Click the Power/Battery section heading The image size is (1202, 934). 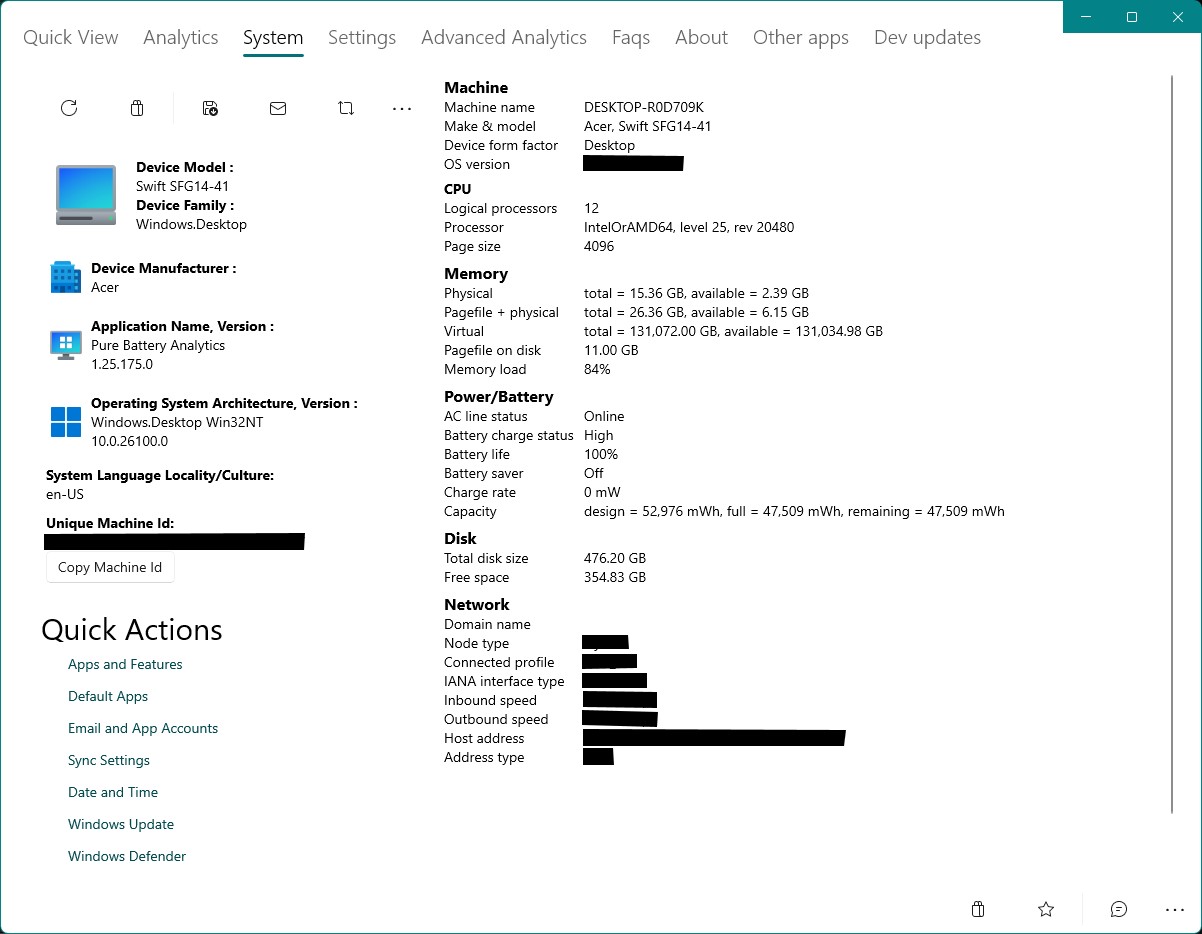(x=498, y=396)
